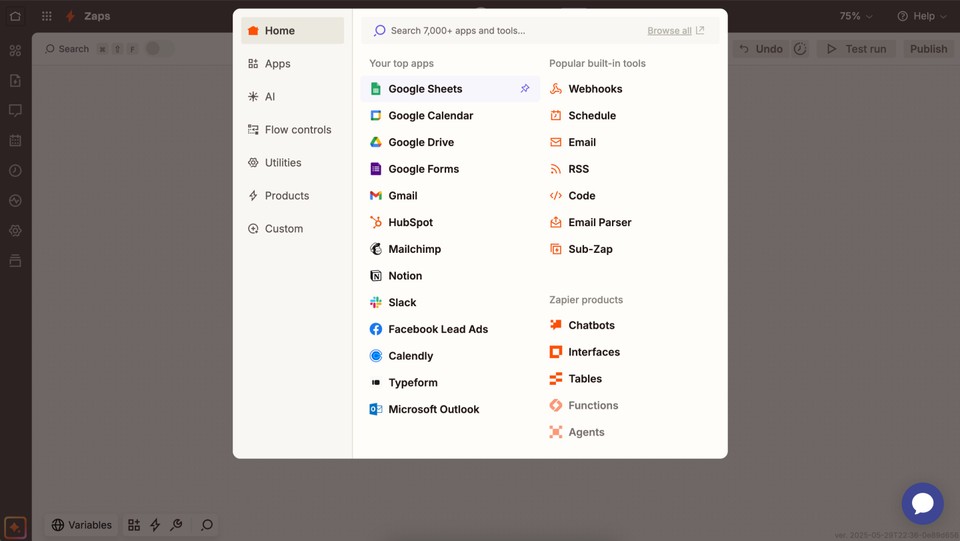Screen dimensions: 960x541
Task: Pick the Calendly app
Action: [x=449, y=356]
